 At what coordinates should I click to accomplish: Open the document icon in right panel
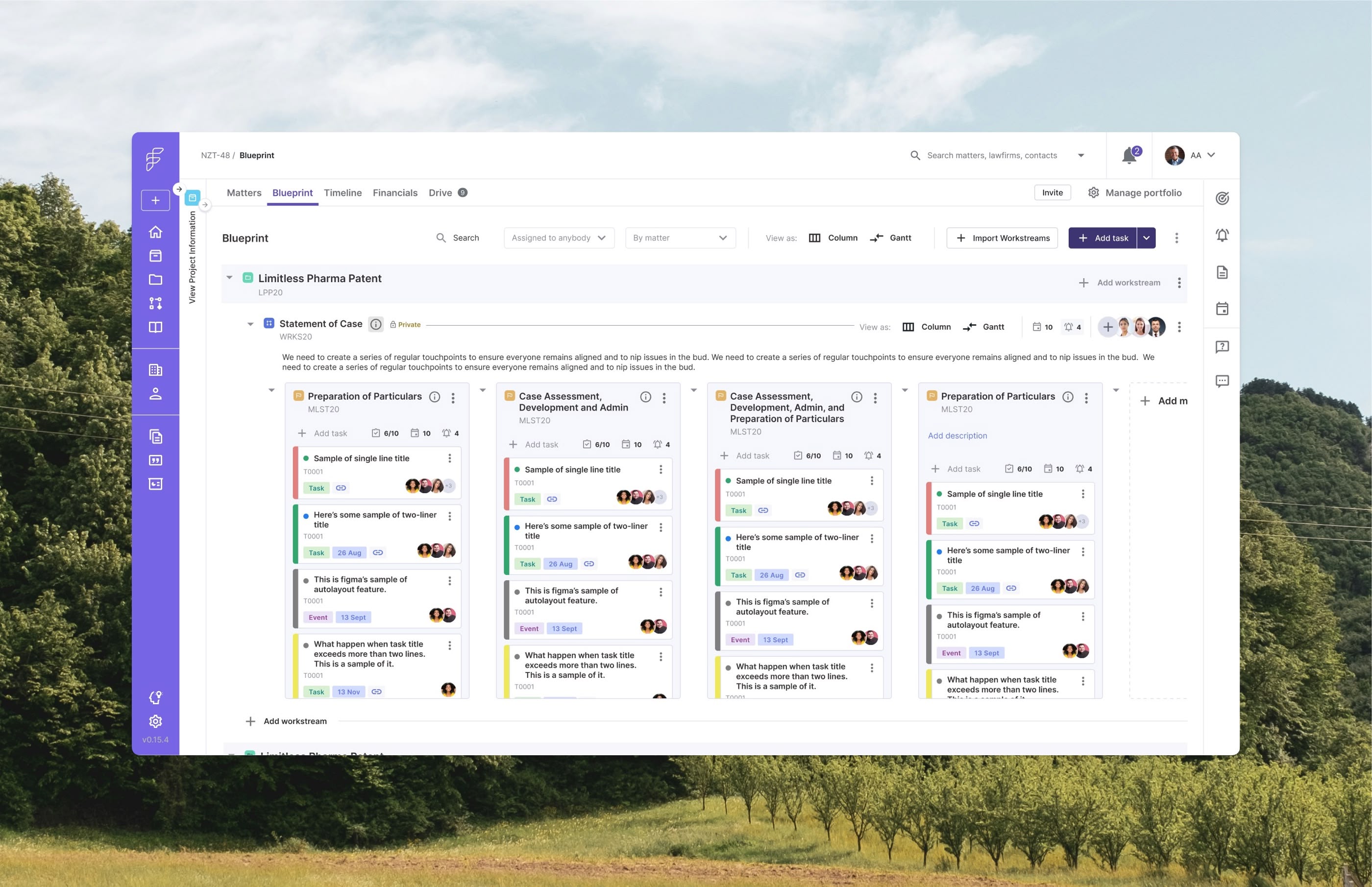click(1222, 272)
